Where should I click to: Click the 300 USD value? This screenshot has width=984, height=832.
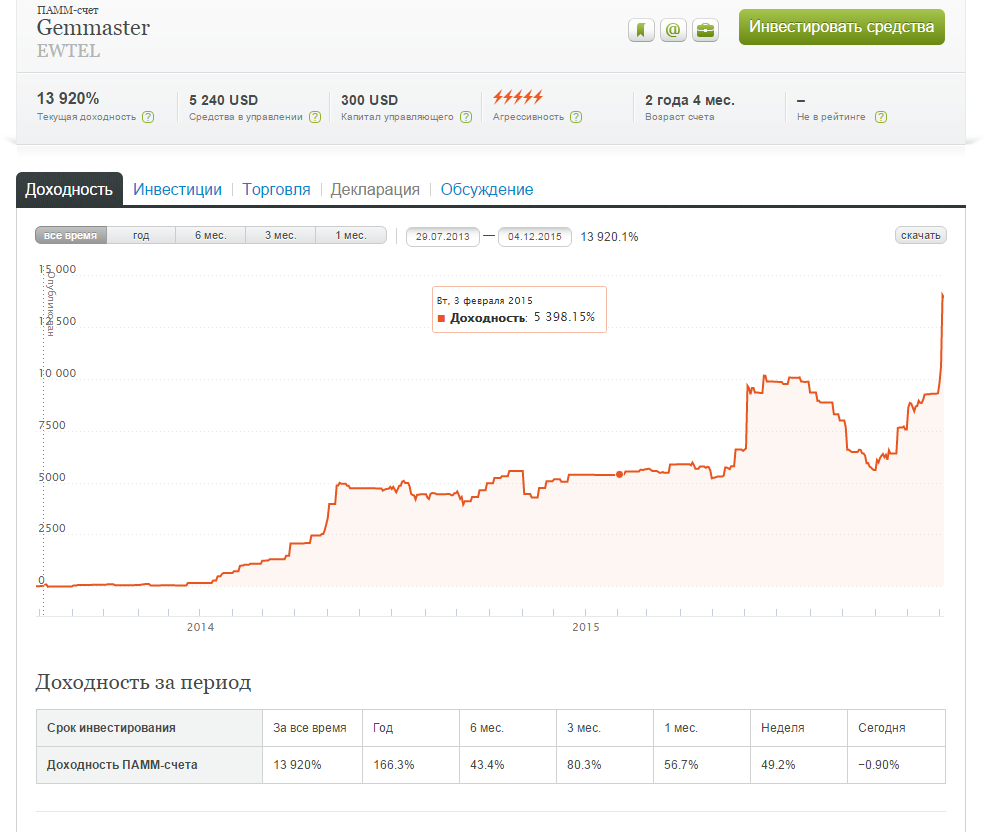(370, 100)
